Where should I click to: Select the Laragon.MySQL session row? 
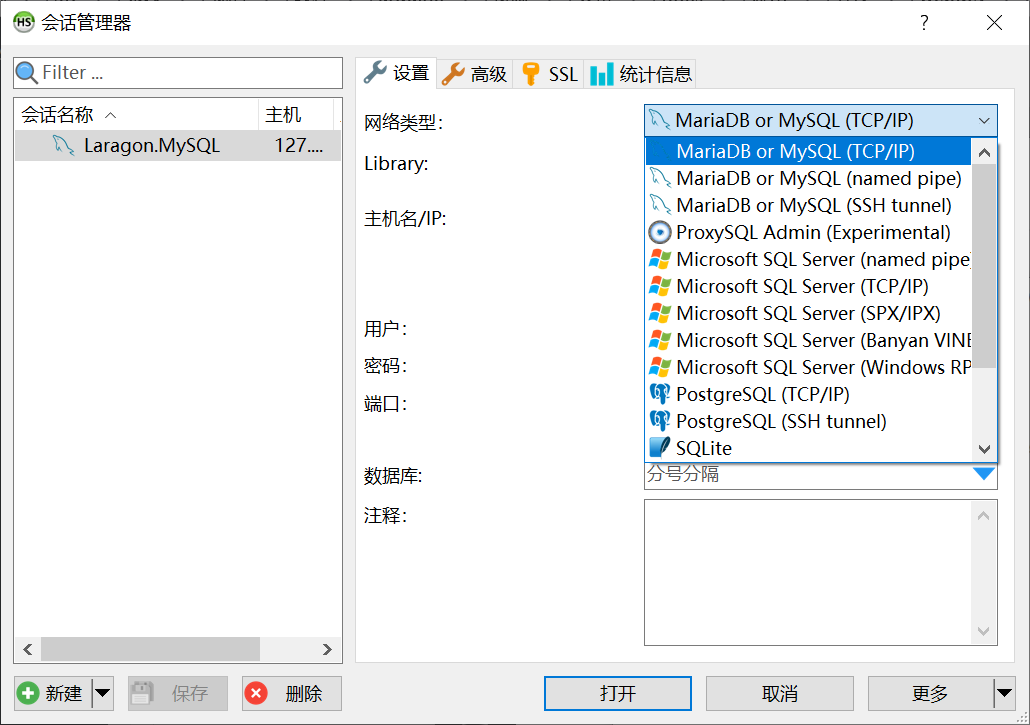(x=178, y=145)
